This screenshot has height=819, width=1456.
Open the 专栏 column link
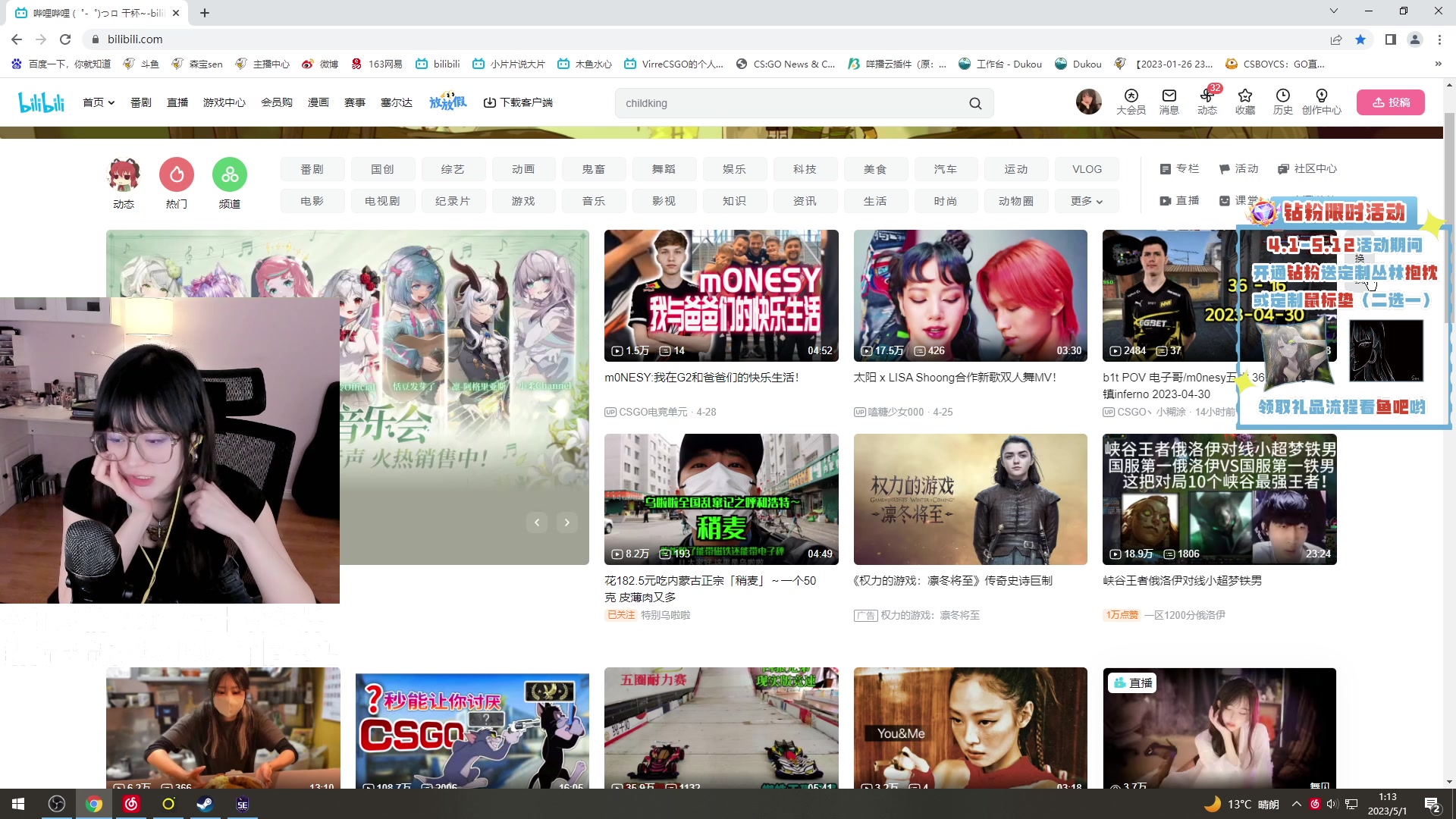tap(1179, 168)
